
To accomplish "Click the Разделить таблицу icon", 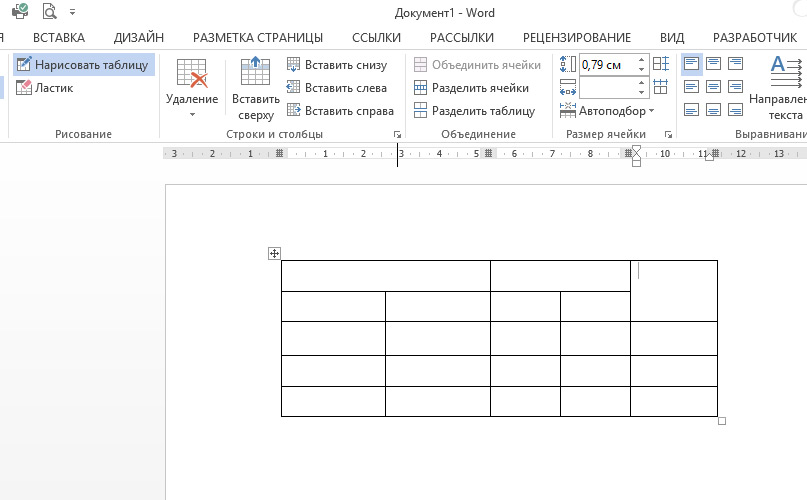I will coord(420,110).
